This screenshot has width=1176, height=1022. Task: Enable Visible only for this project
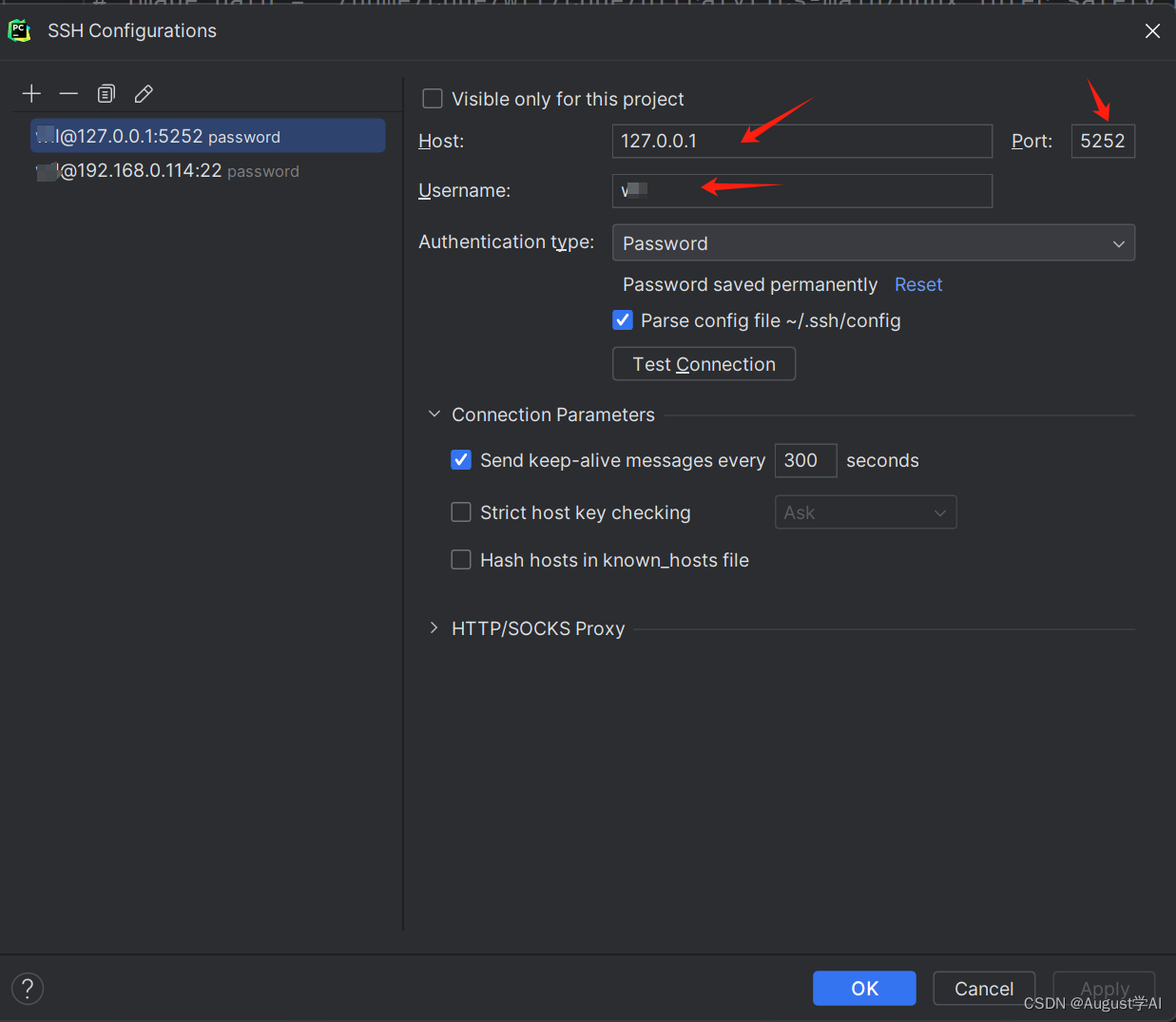click(x=433, y=99)
